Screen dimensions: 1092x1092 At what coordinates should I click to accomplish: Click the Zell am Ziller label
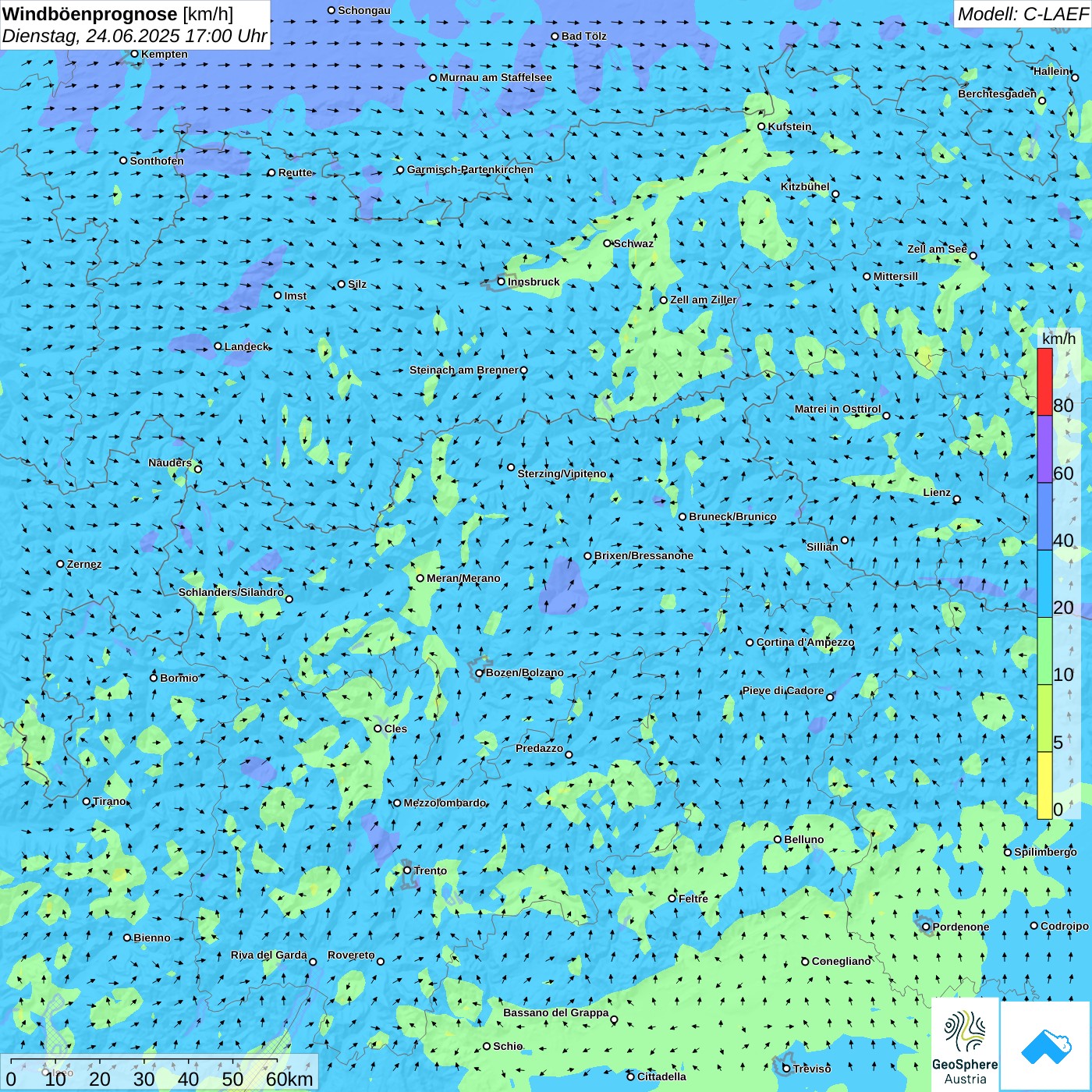point(703,300)
